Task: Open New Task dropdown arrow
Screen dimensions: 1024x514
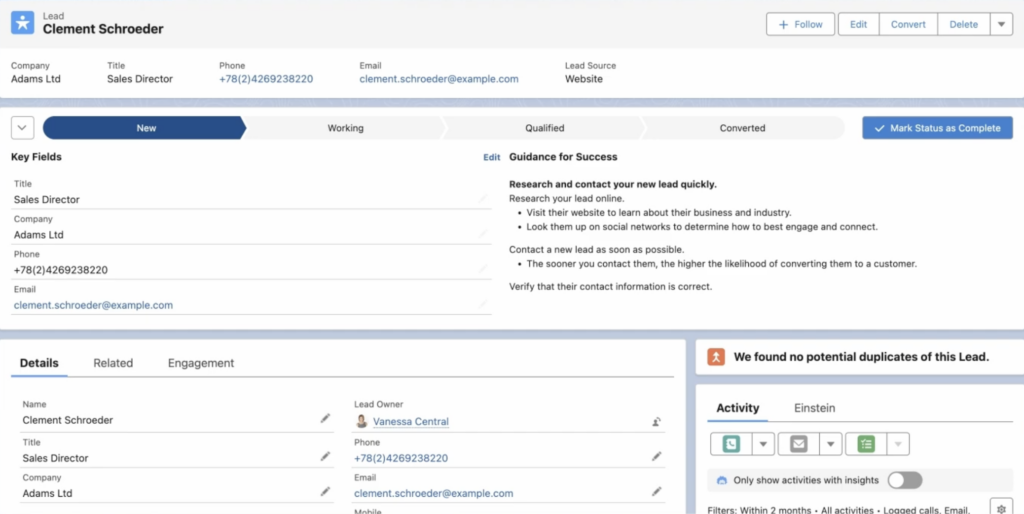Action: click(x=898, y=444)
